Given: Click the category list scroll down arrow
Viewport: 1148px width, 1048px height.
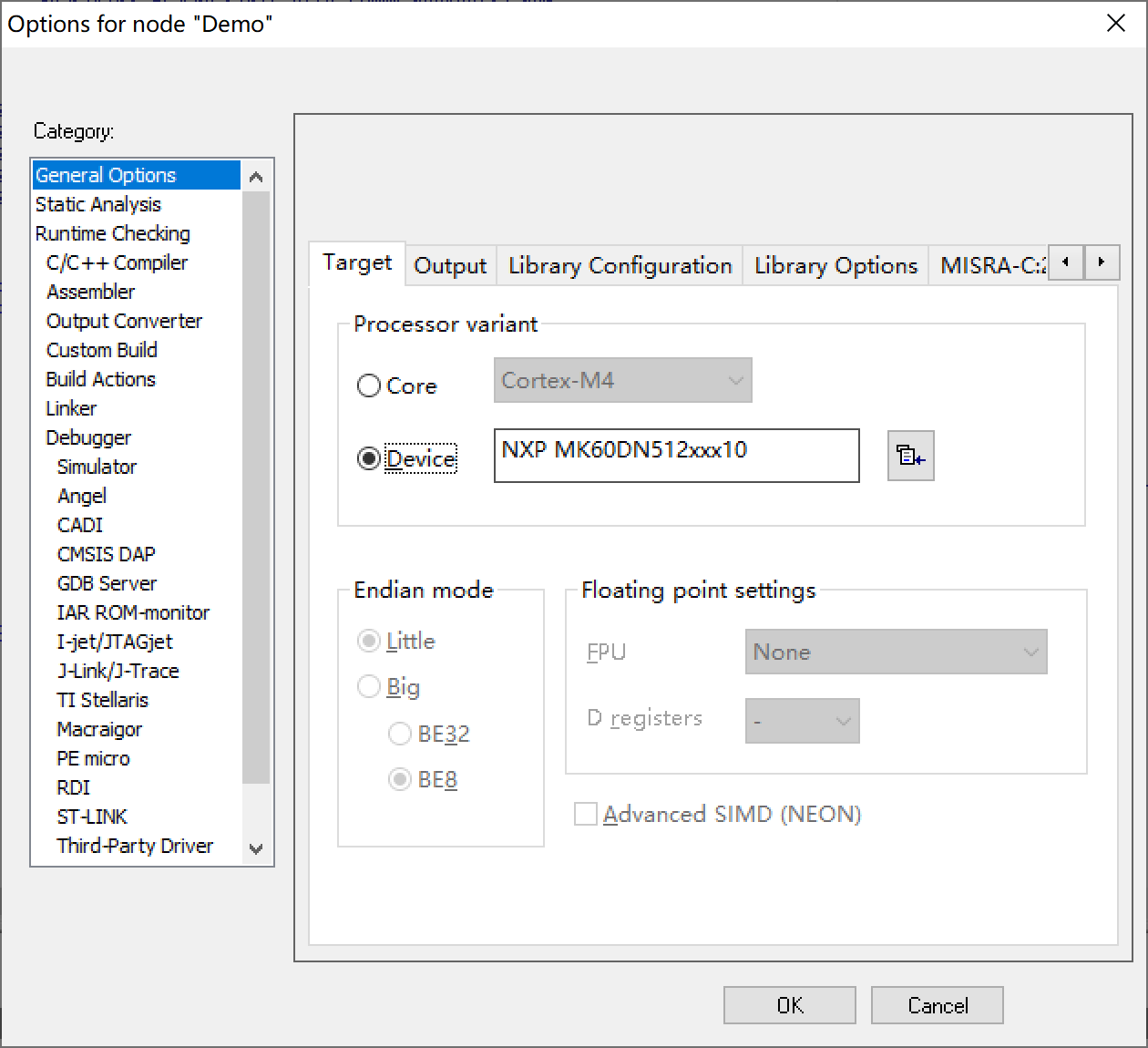Looking at the screenshot, I should (257, 848).
